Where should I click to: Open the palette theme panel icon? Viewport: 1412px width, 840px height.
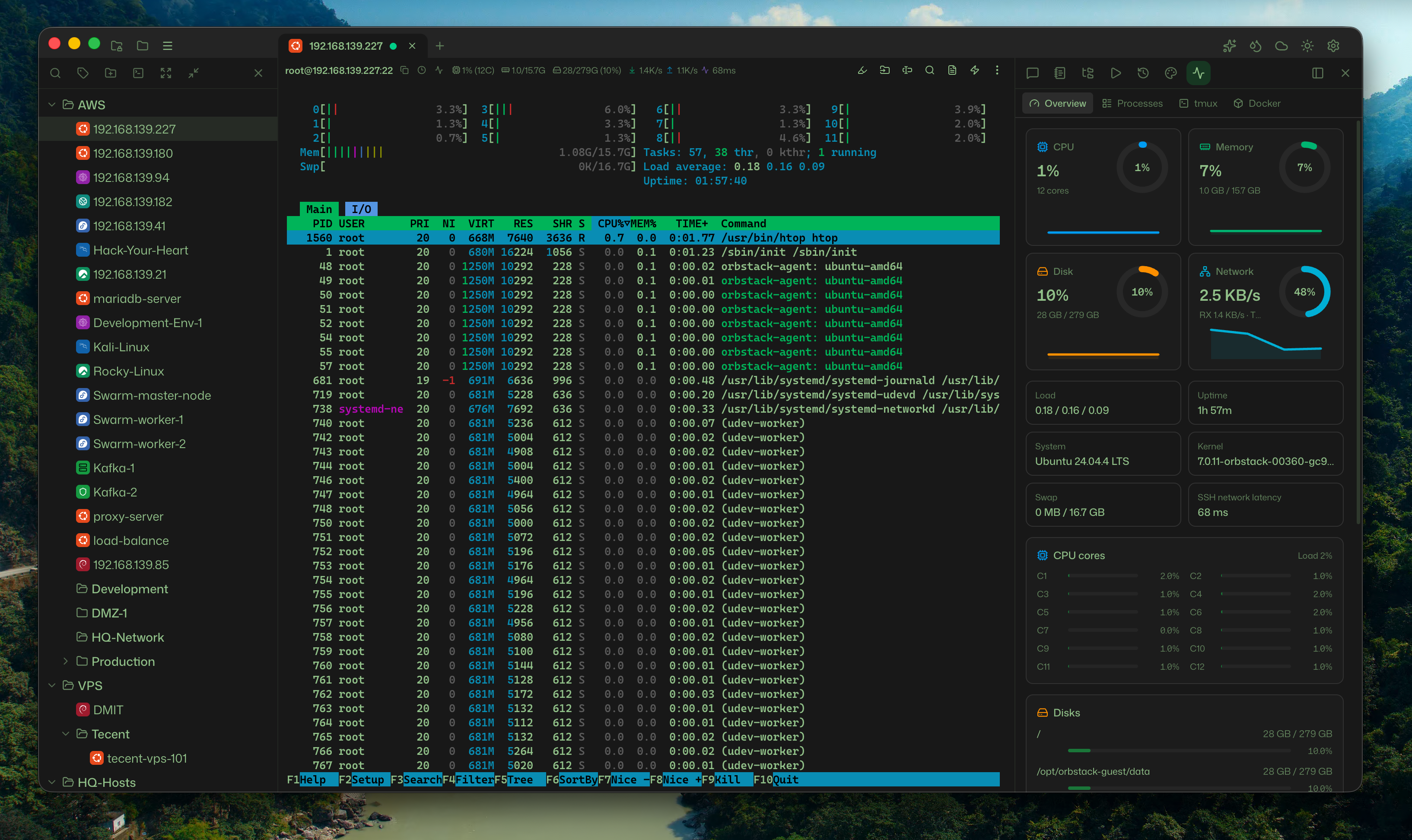(1171, 73)
